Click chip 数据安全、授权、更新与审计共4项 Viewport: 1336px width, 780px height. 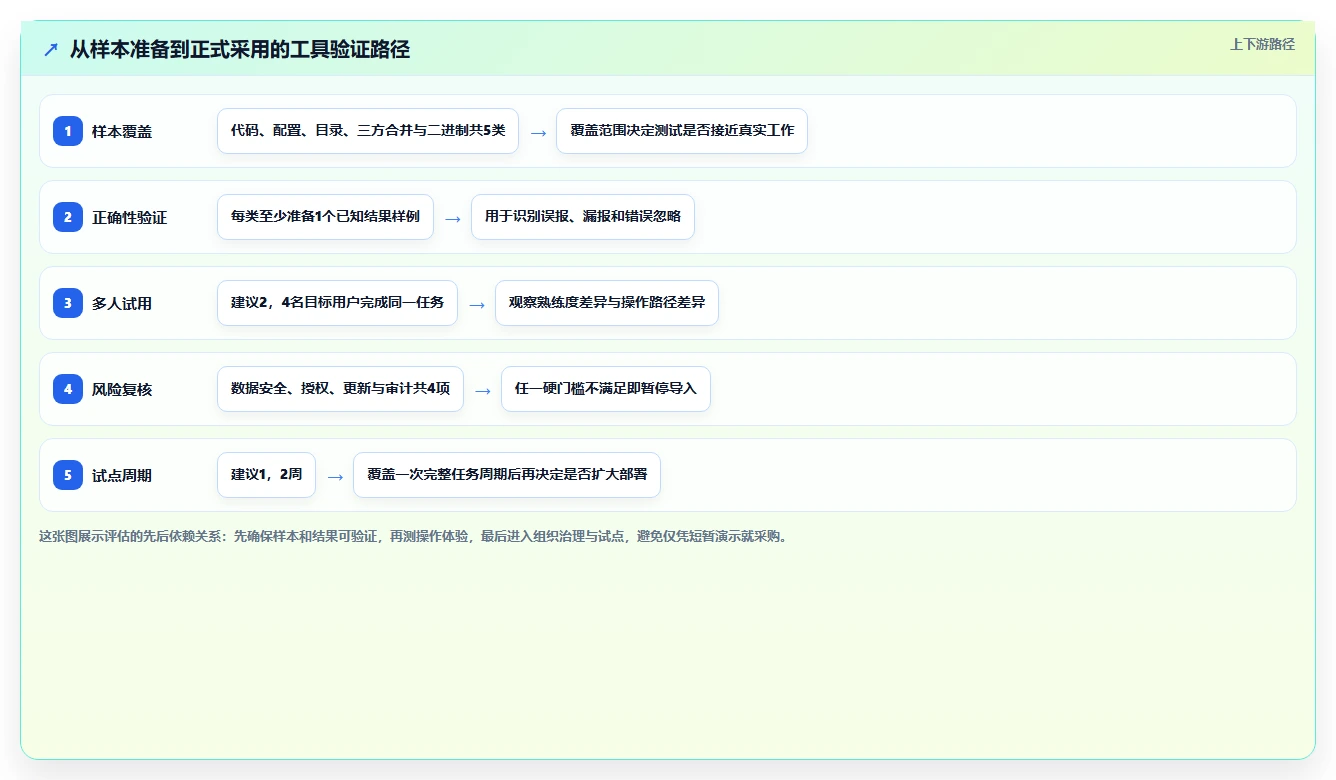pyautogui.click(x=340, y=389)
